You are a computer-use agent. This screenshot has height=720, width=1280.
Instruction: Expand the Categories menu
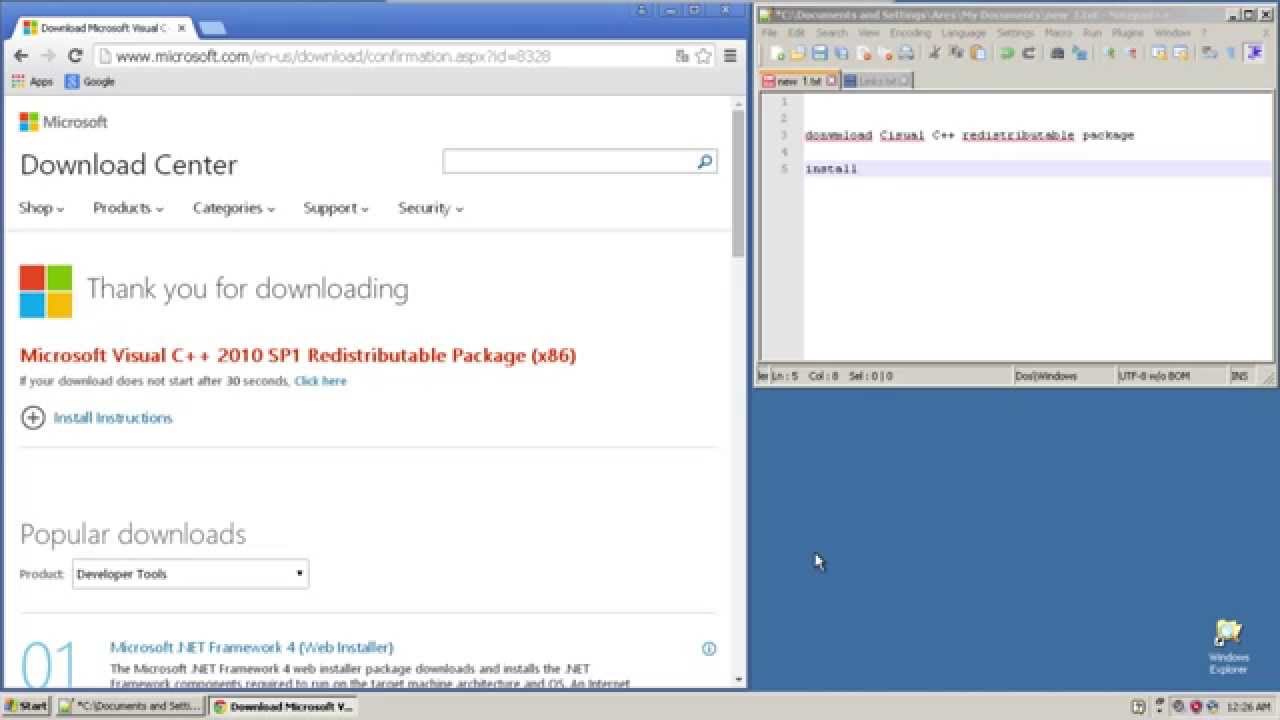click(x=234, y=208)
